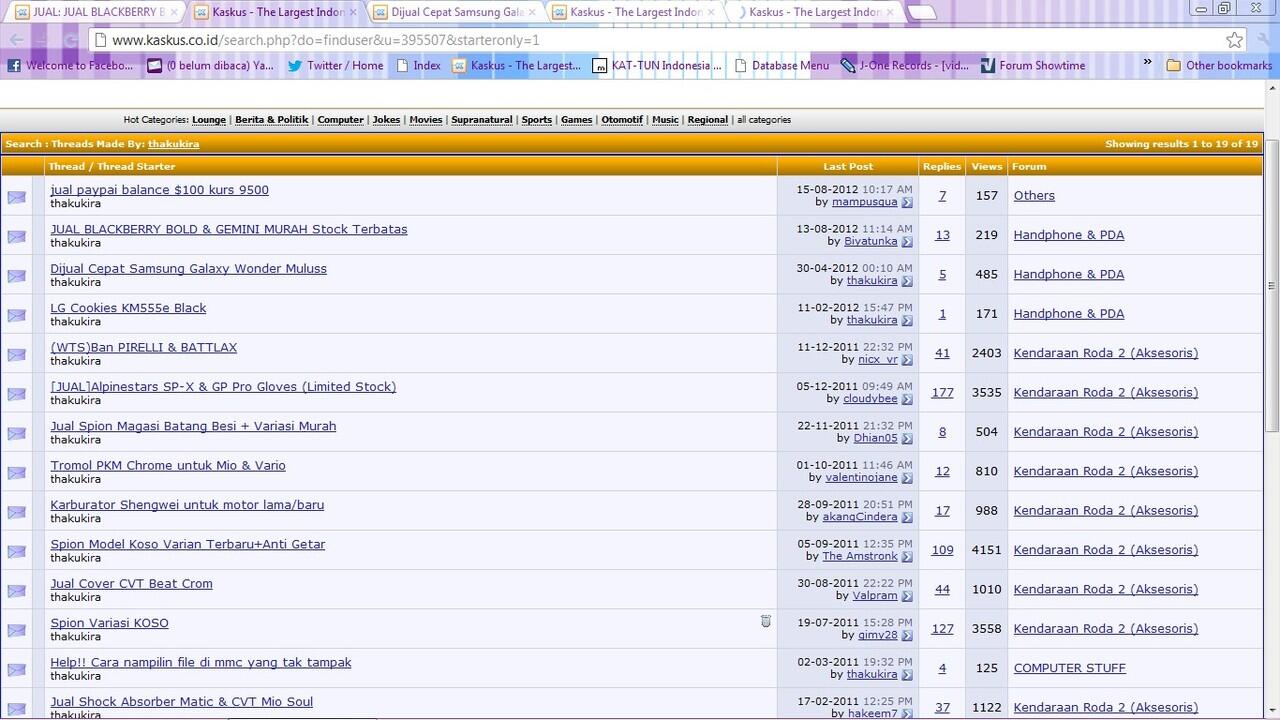Open thread Dijual Cepat Samsung Galaxy Wonder
Image resolution: width=1280 pixels, height=720 pixels.
click(x=189, y=269)
